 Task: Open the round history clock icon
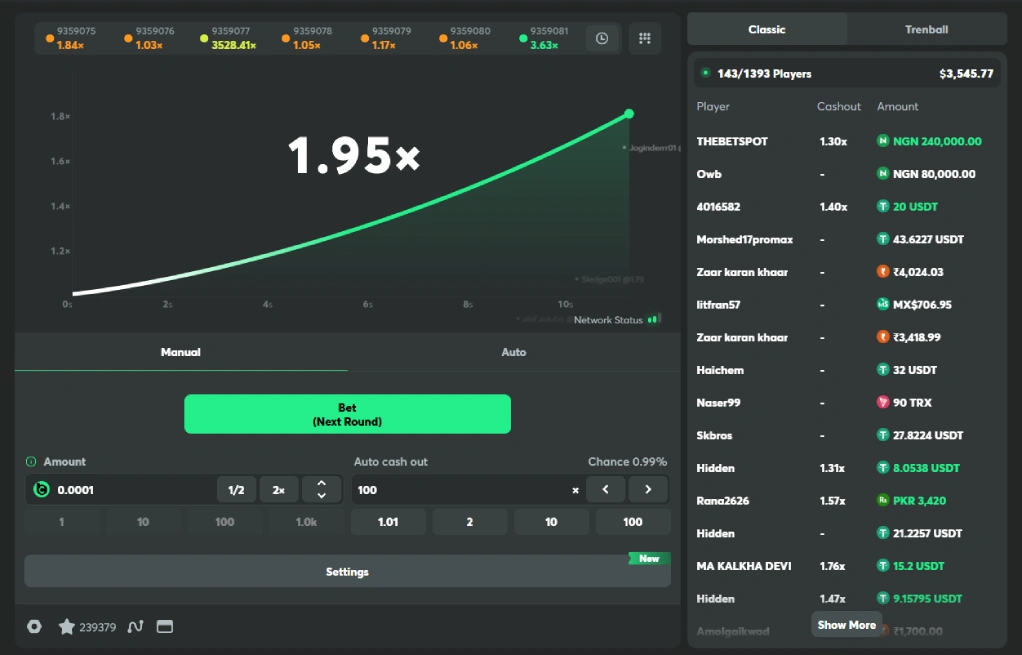(x=602, y=38)
